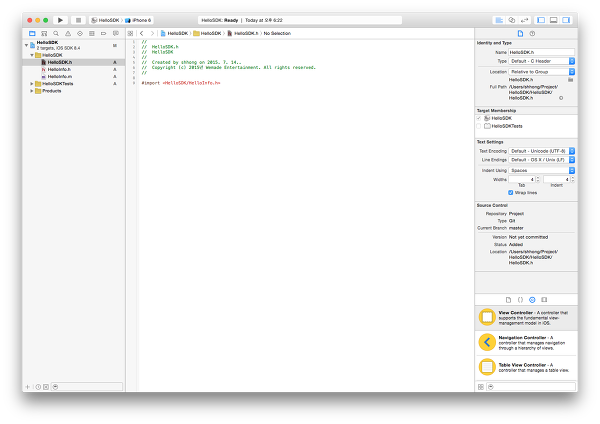600x424 pixels.
Task: Show the Code Snippet library
Action: (x=520, y=300)
